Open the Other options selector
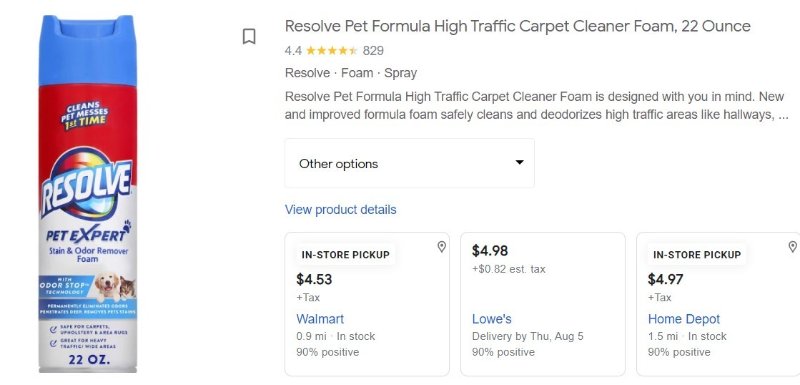This screenshot has height=385, width=800. coord(409,163)
